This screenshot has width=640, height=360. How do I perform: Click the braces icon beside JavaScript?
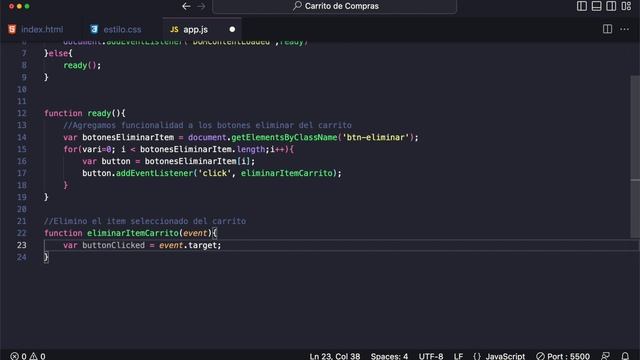pyautogui.click(x=477, y=356)
